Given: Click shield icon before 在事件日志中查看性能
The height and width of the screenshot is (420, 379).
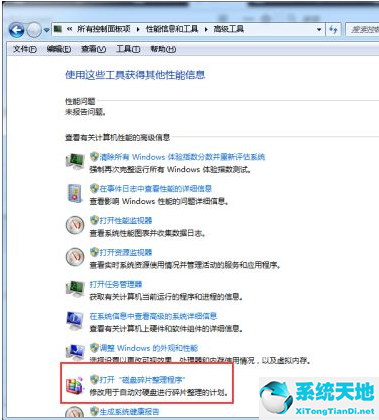Looking at the screenshot, I should click(94, 188).
